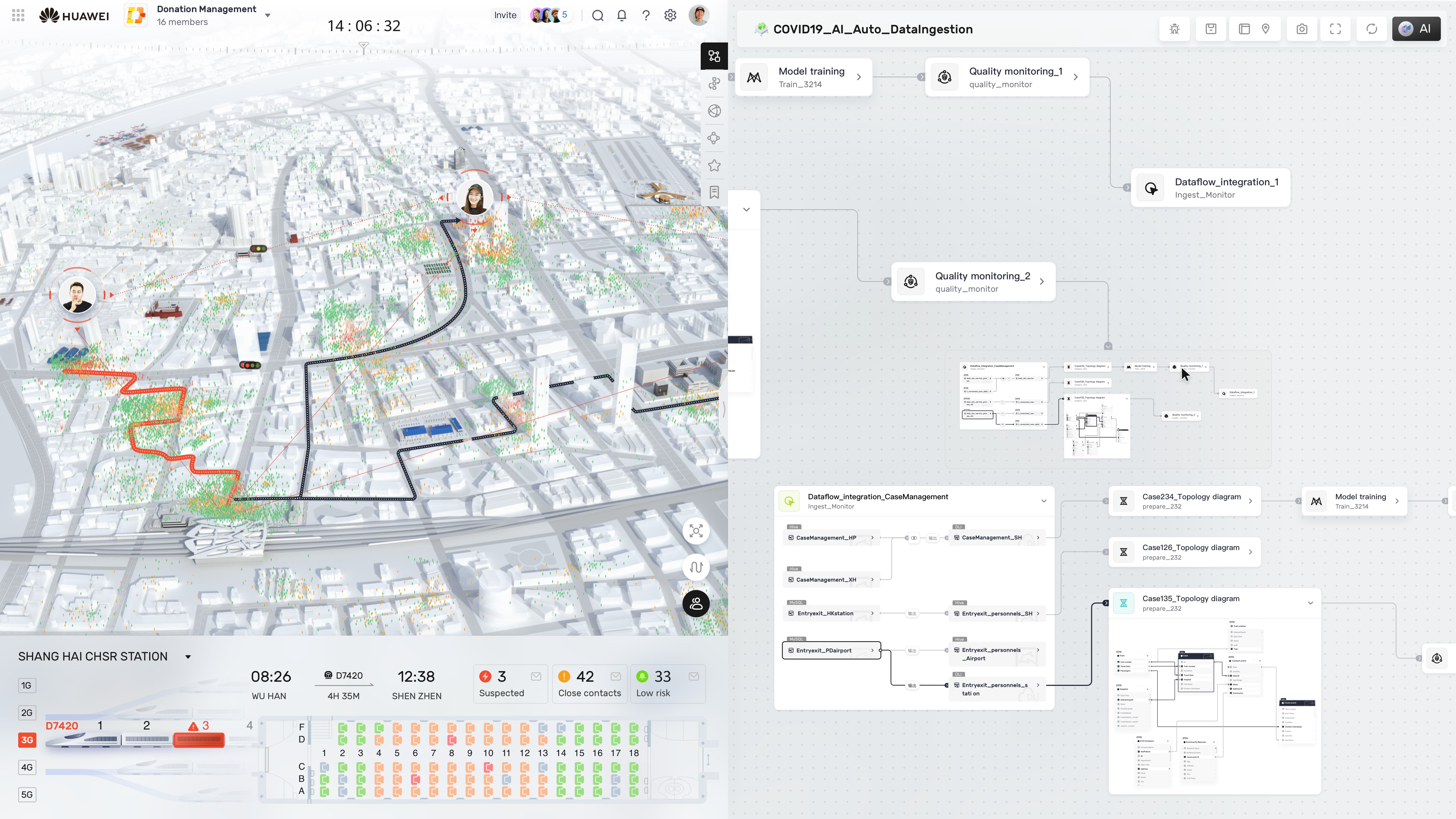Expand the Case135_Topology diagram node

(x=1310, y=603)
